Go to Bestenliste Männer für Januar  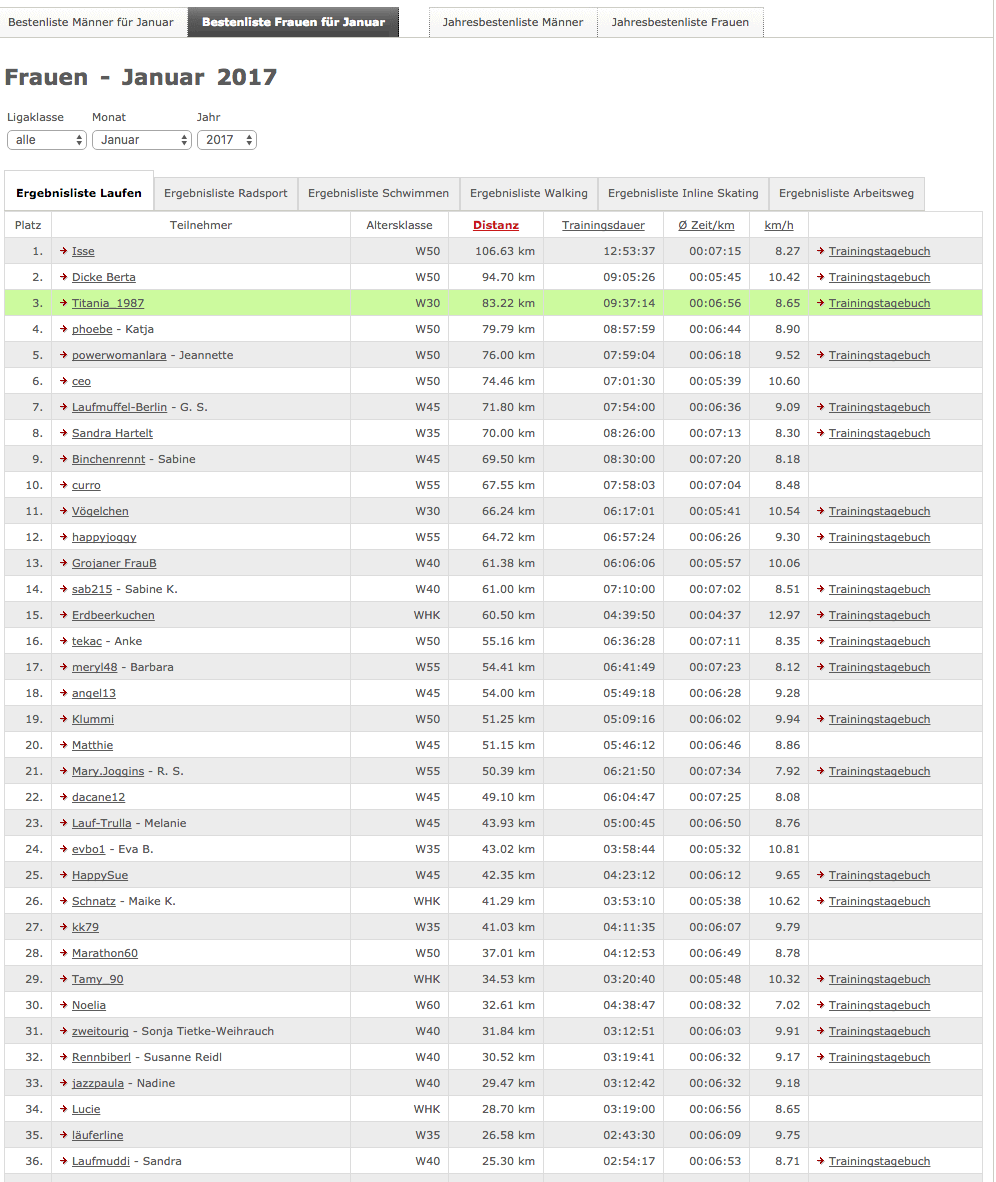pyautogui.click(x=91, y=22)
